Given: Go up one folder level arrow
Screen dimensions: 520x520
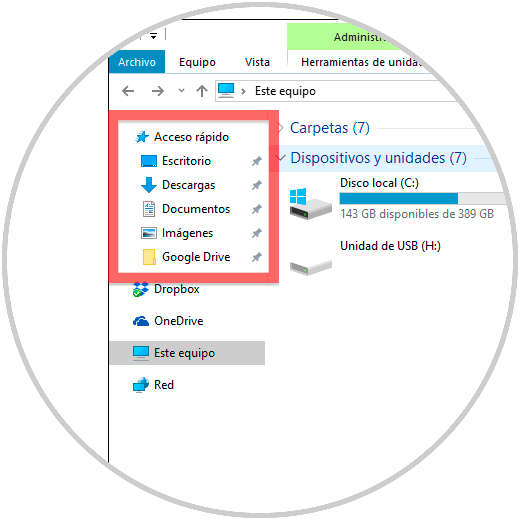Looking at the screenshot, I should click(x=202, y=91).
